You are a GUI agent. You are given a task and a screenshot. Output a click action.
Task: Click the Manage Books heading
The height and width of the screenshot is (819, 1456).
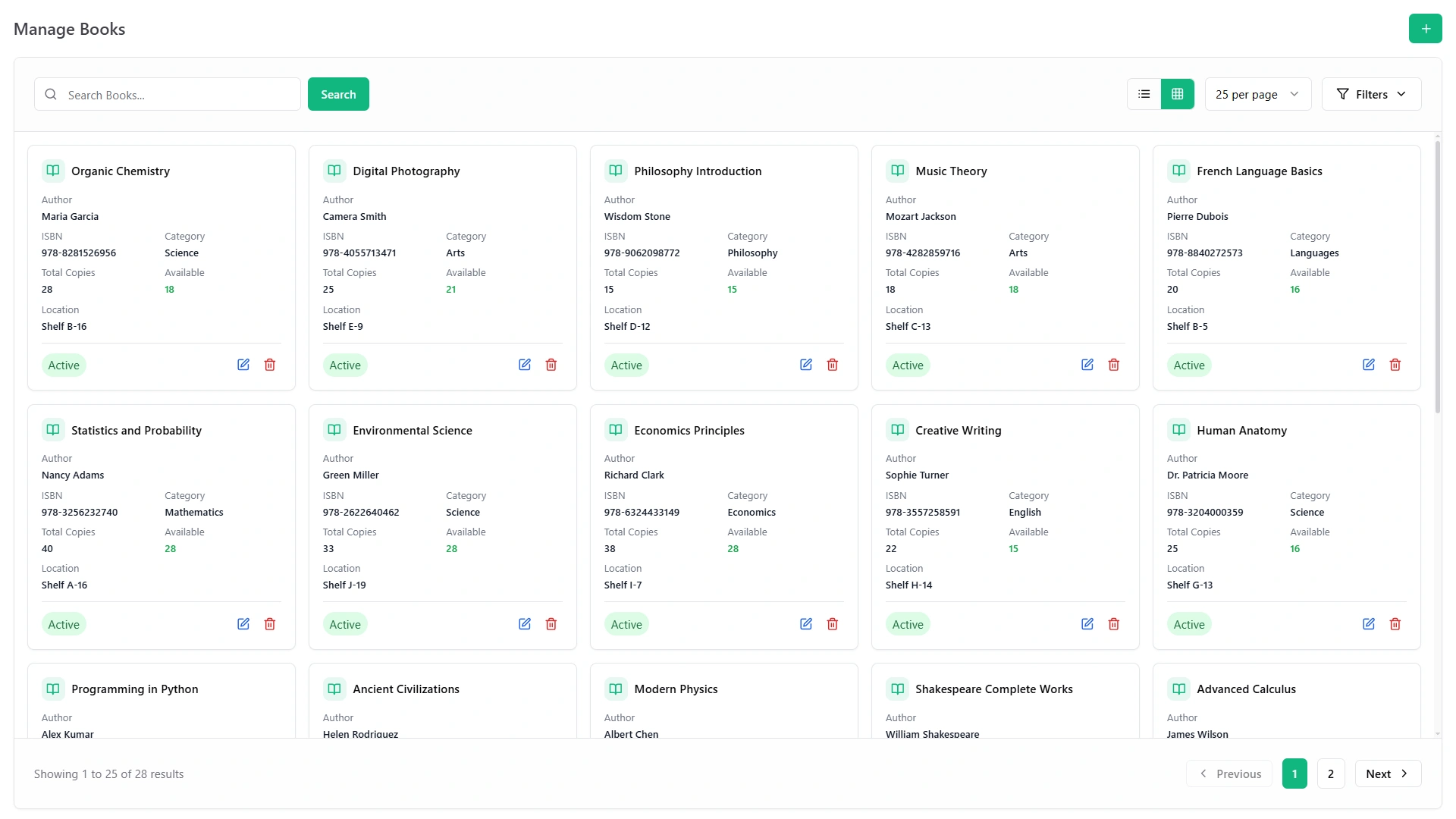point(70,29)
